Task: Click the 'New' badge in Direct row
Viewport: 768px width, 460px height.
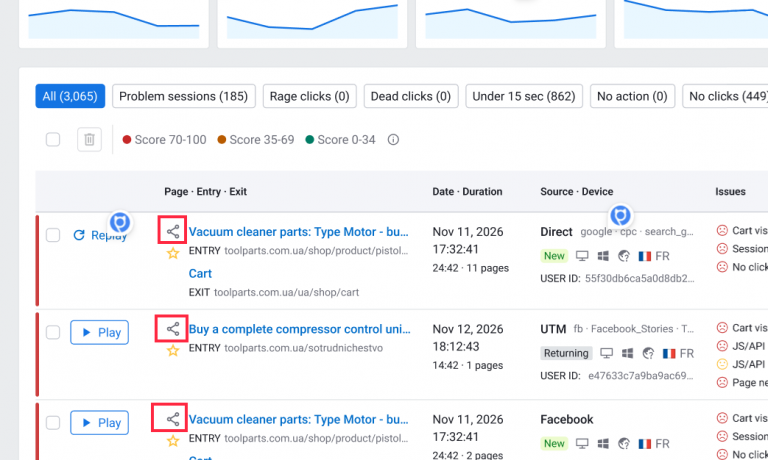Action: 554,256
